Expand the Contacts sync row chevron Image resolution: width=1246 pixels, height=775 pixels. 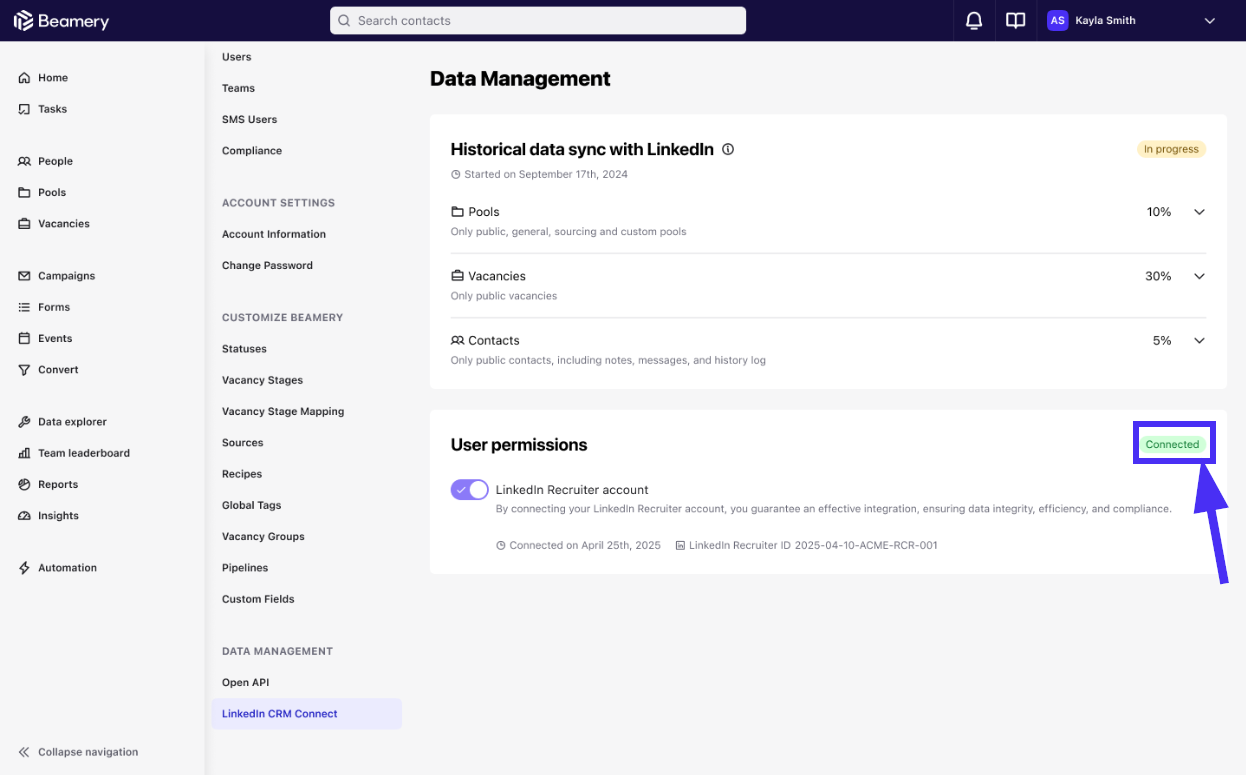(x=1199, y=341)
